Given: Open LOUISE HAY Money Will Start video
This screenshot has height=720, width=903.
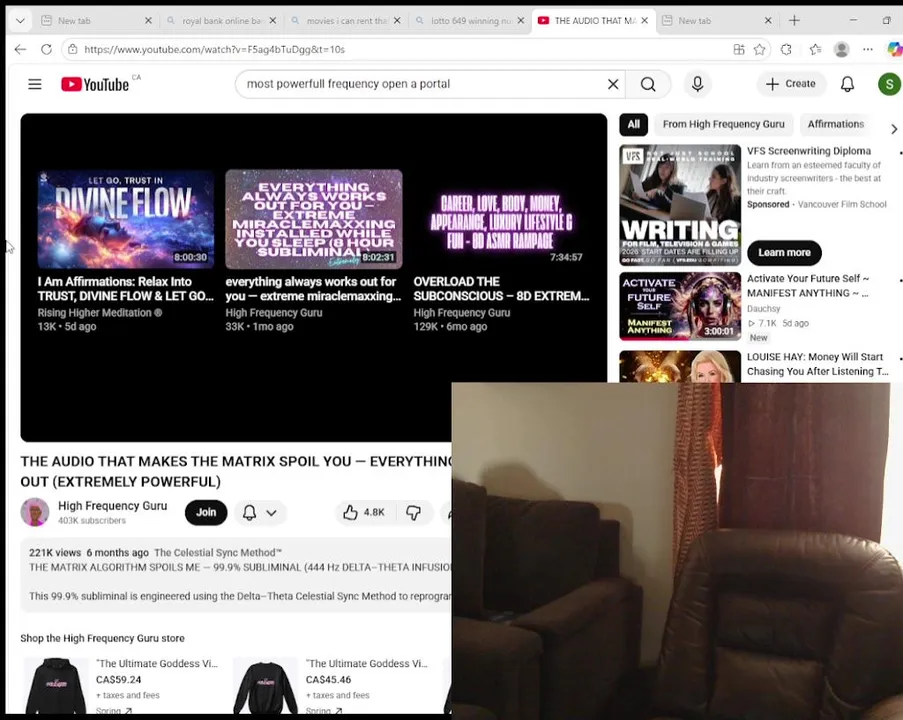Looking at the screenshot, I should click(817, 364).
